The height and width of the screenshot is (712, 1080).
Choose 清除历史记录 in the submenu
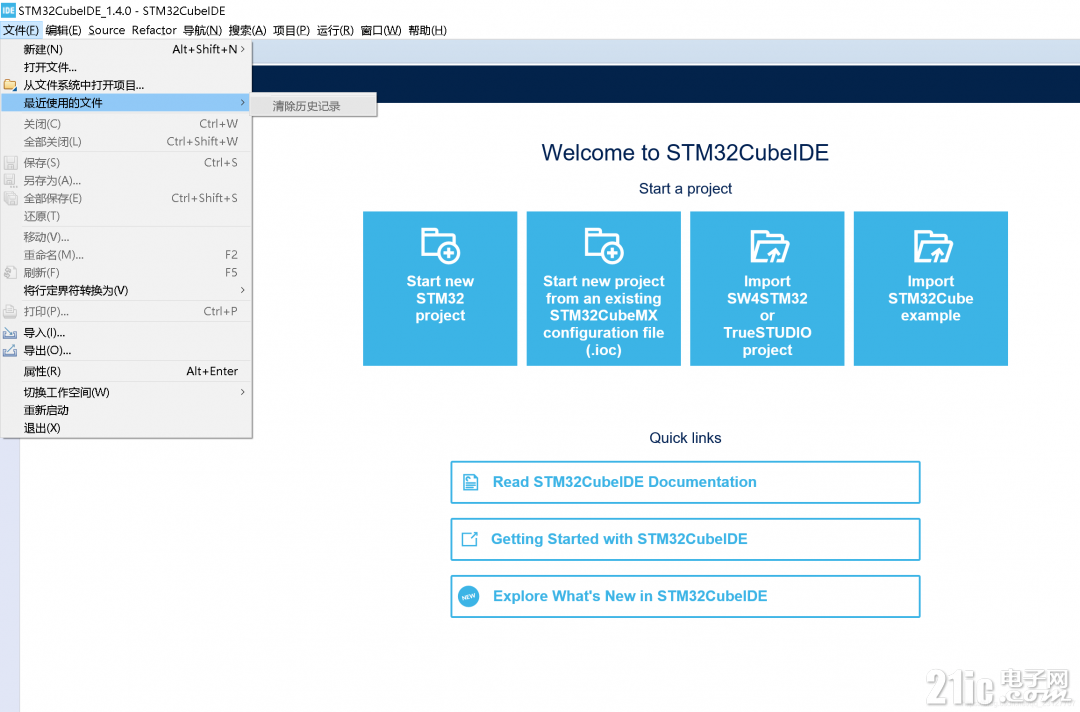pyautogui.click(x=313, y=106)
